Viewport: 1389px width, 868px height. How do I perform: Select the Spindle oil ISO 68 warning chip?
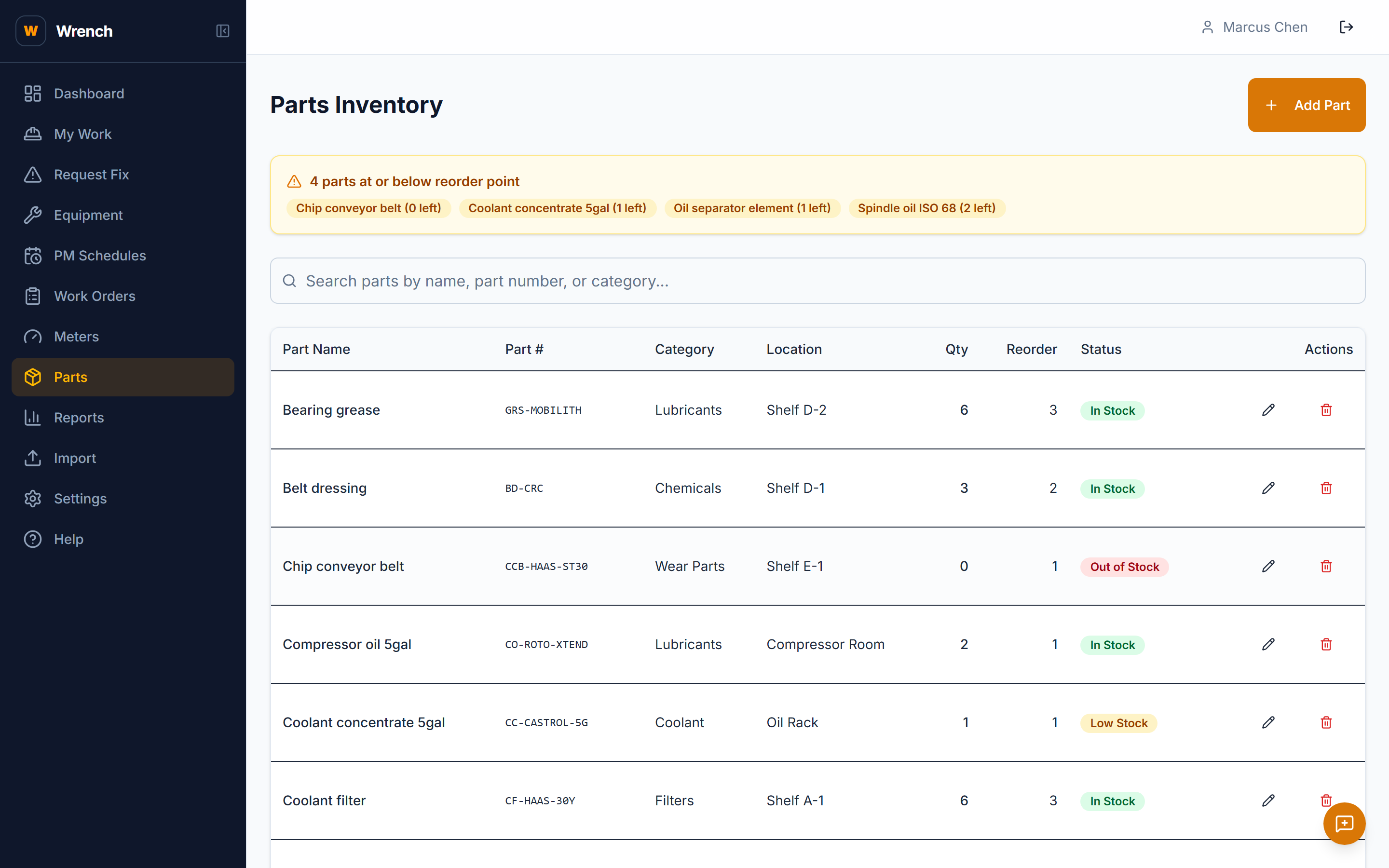pyautogui.click(x=926, y=208)
